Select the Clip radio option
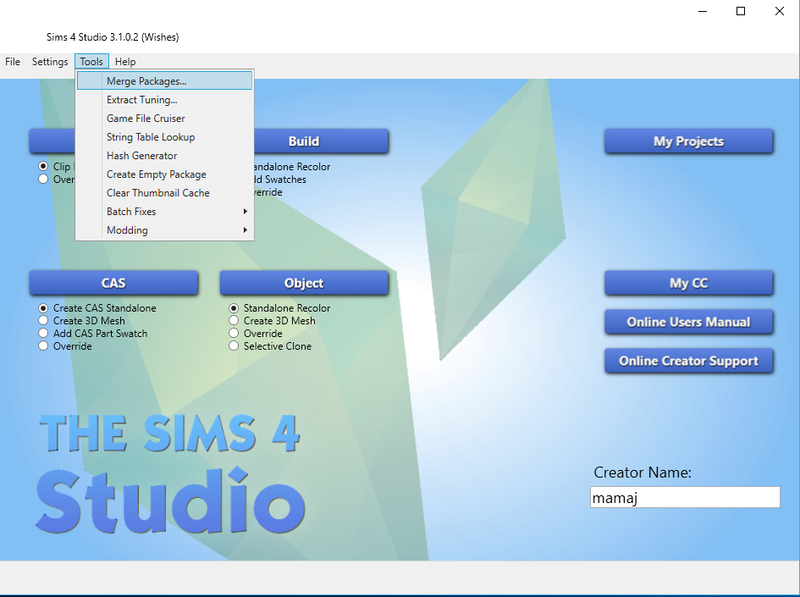Screen dimensions: 800x597 tap(43, 166)
